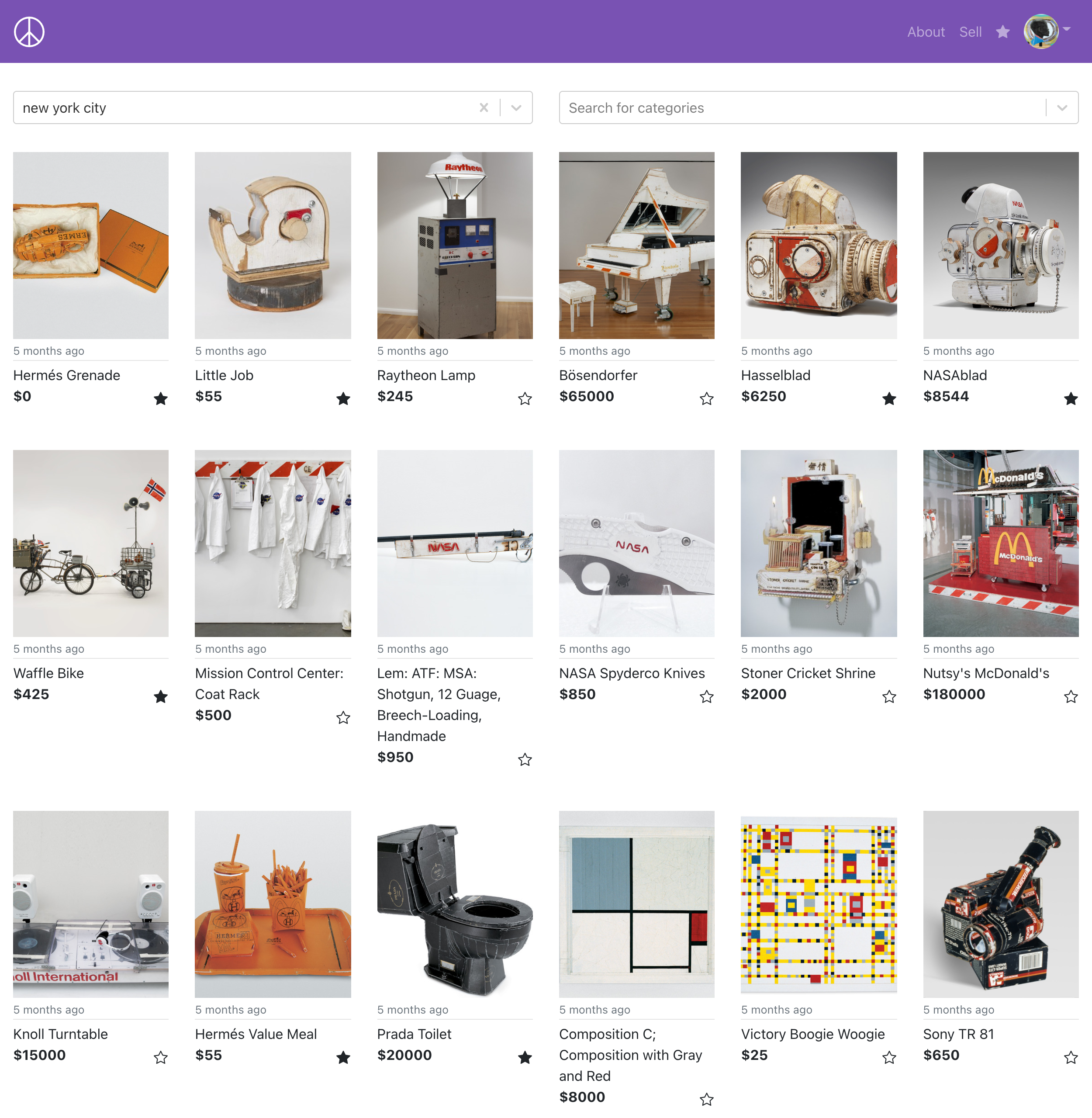View the Nutsy's McDonald's photo
The image size is (1092, 1118).
coord(1001,543)
